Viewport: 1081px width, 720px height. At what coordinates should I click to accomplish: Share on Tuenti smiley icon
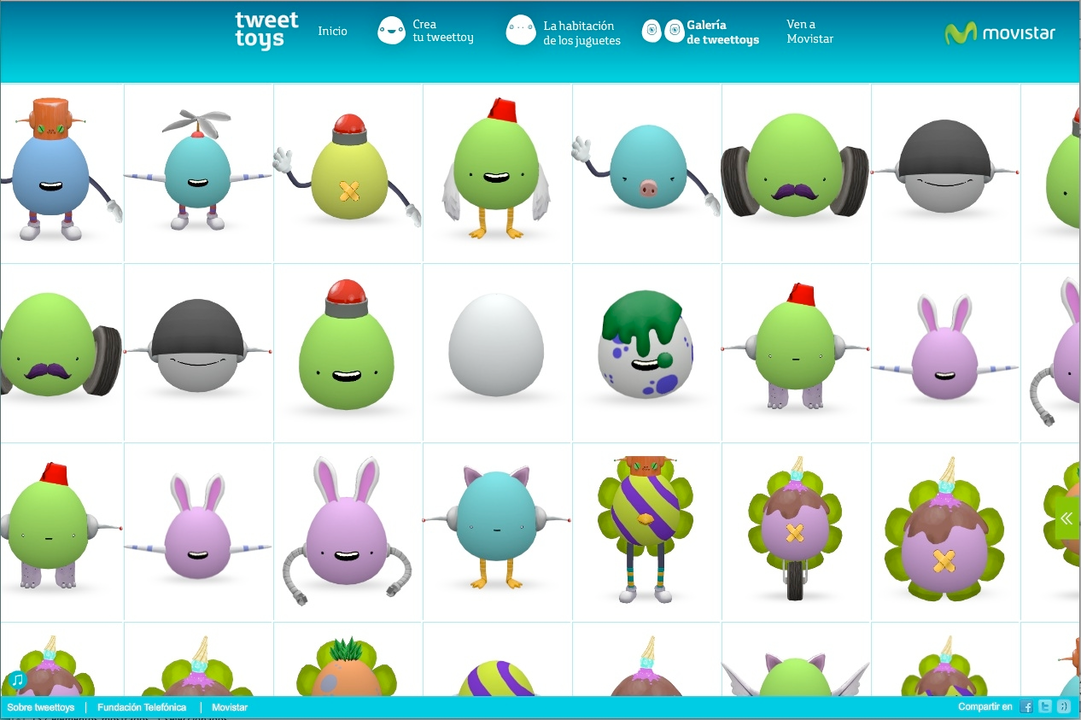coord(1064,707)
